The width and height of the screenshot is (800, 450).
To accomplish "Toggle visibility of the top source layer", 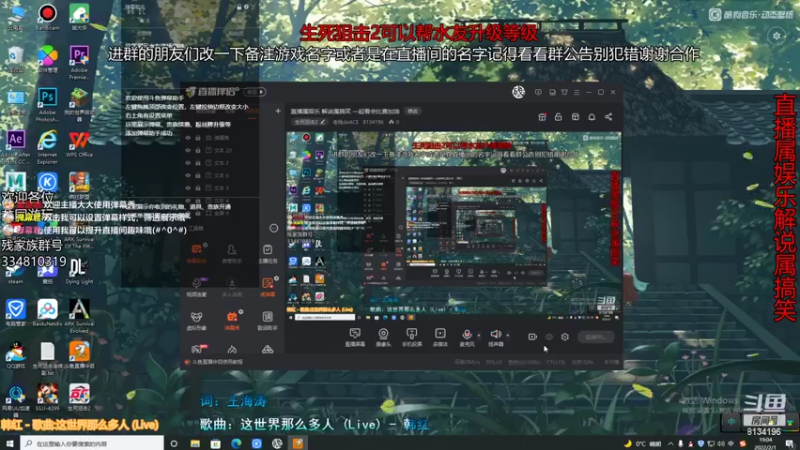I will [x=188, y=138].
